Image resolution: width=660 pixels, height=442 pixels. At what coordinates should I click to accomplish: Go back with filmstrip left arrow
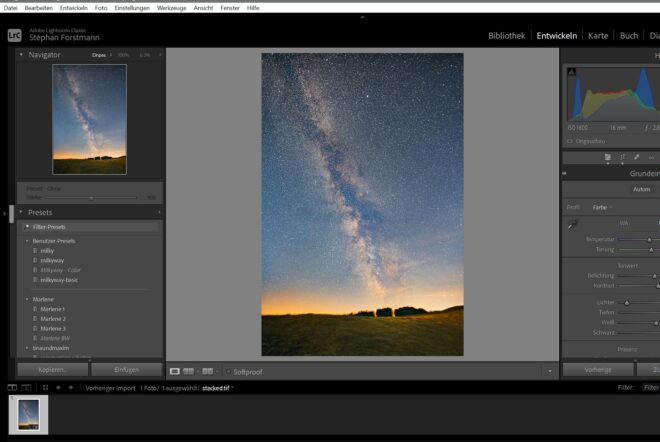tap(58, 387)
